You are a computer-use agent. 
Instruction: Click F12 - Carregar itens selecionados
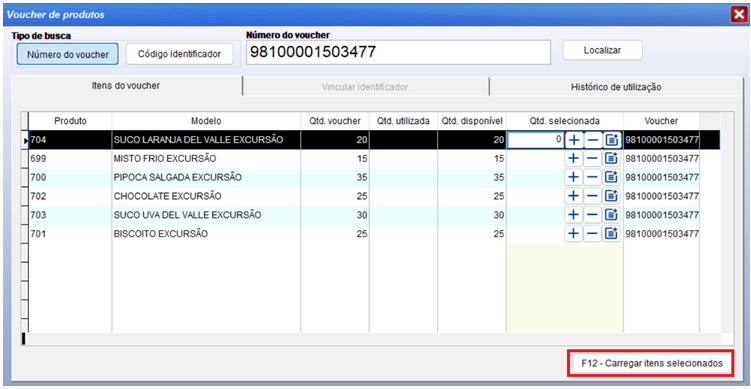pos(652,363)
